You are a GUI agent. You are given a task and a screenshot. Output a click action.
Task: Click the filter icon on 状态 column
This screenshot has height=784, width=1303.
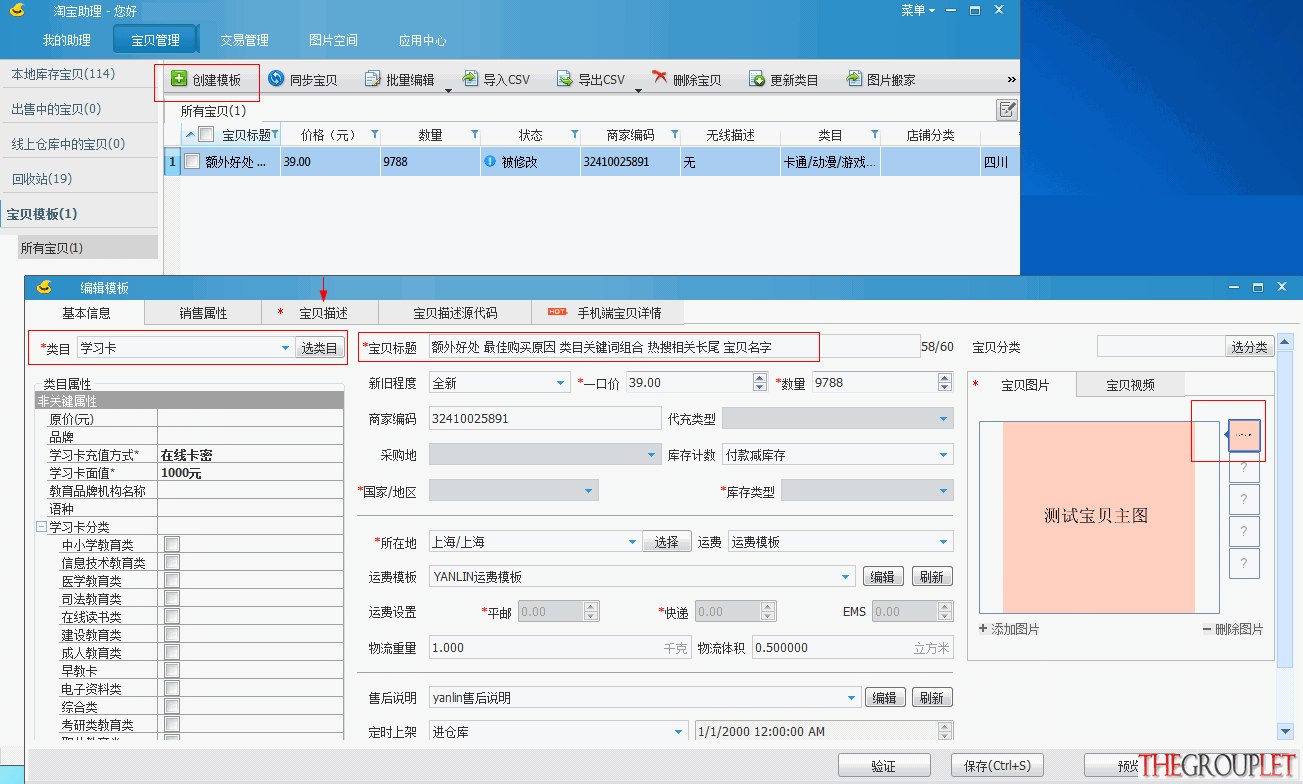pyautogui.click(x=574, y=135)
